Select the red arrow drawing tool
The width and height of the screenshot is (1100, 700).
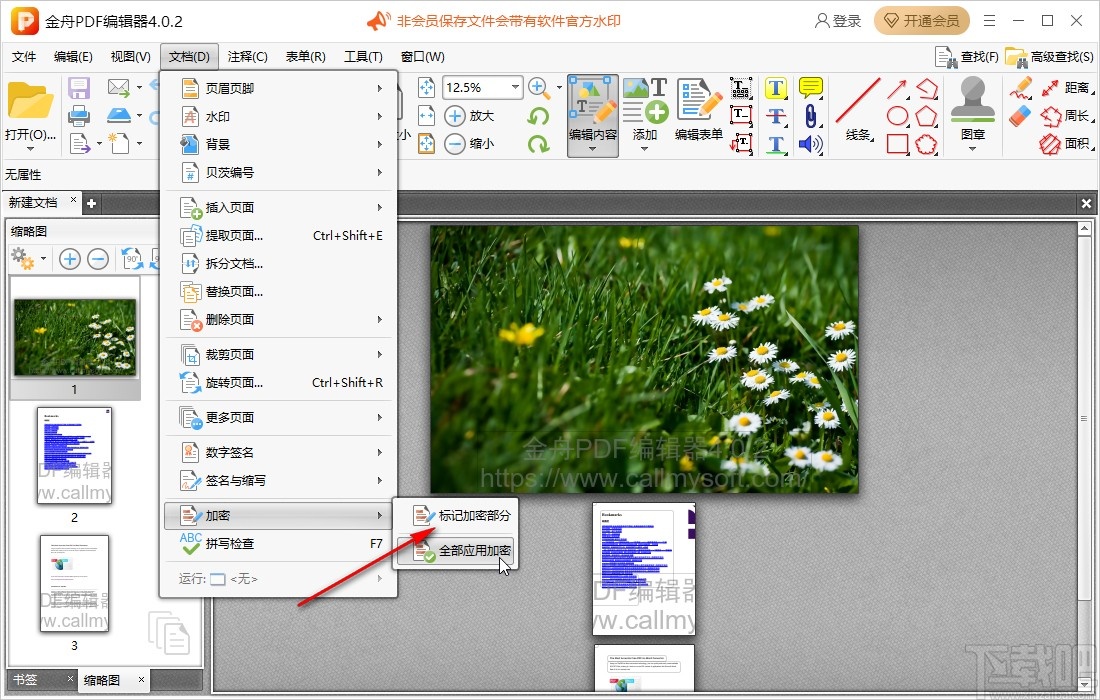(897, 88)
